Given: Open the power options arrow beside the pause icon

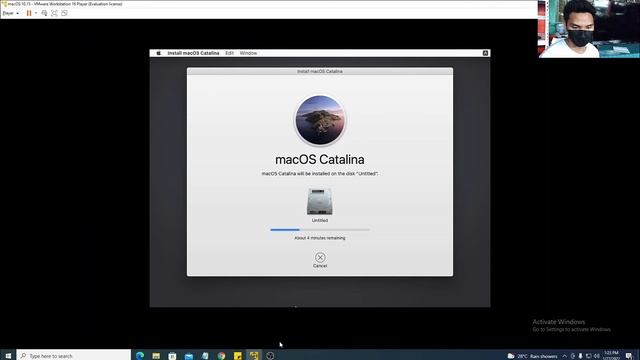Looking at the screenshot, I should (36, 13).
